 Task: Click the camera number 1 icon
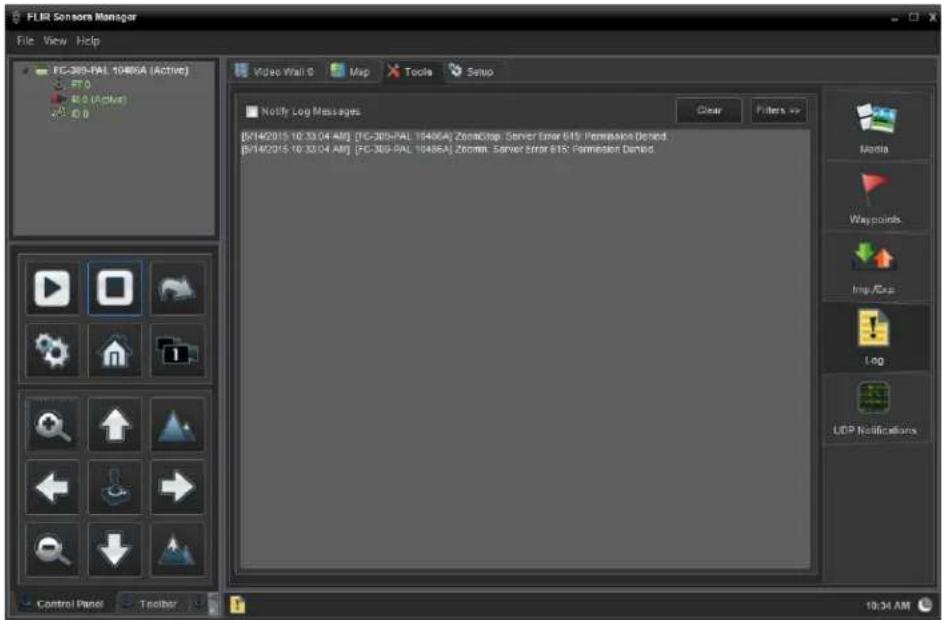point(177,351)
